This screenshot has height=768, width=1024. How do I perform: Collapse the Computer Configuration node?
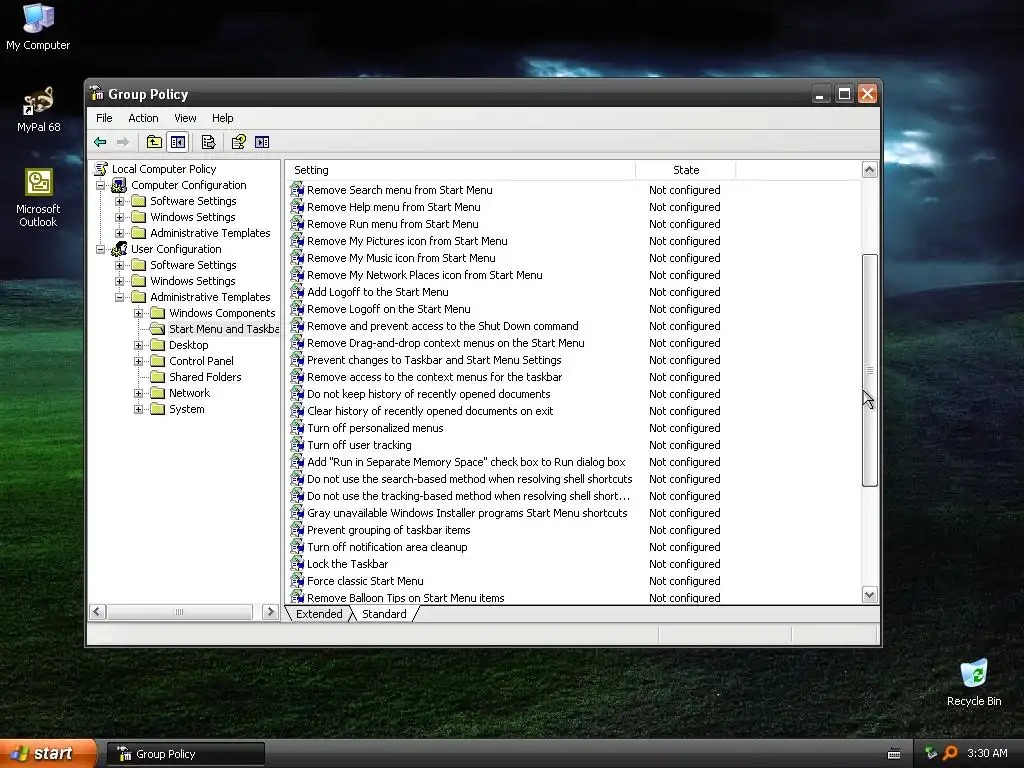(101, 185)
